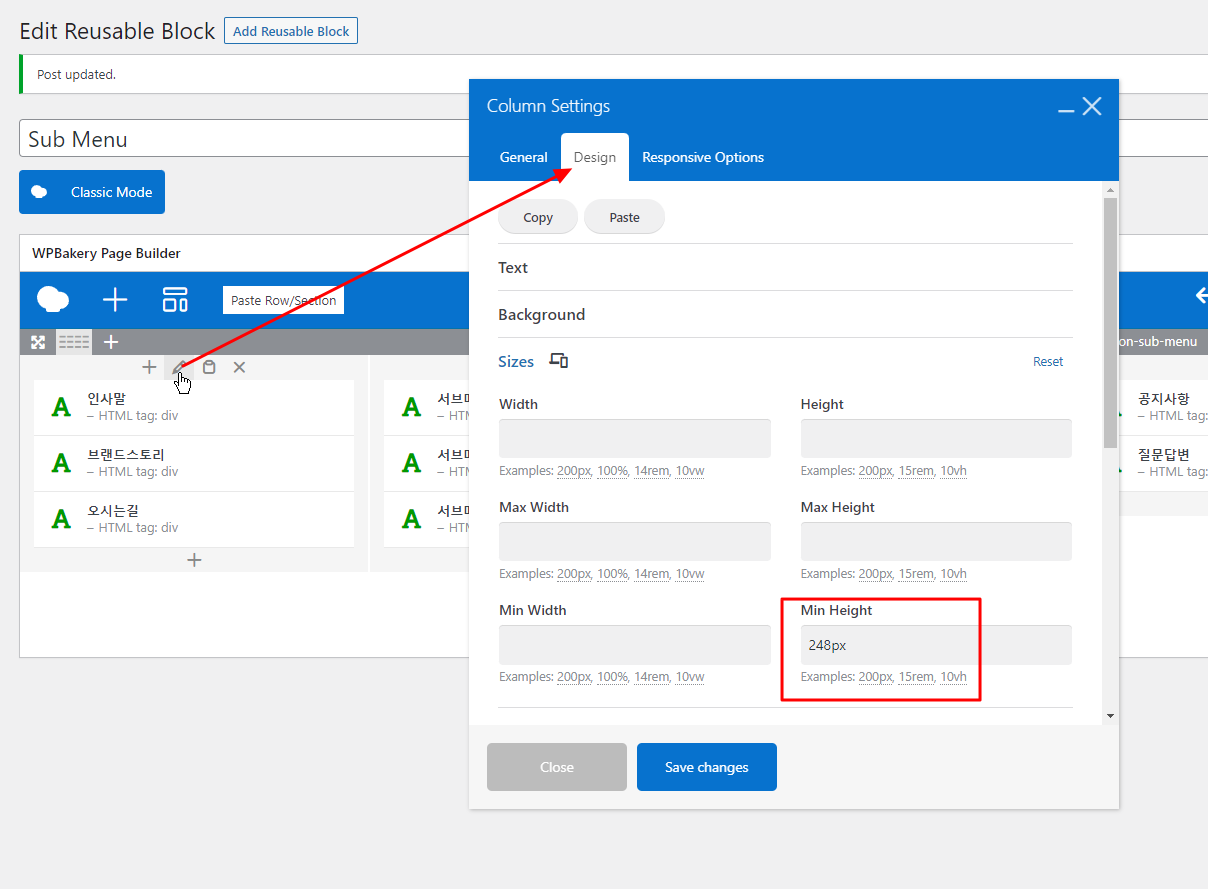Screen dimensions: 1208x889
Task: Click the Sub Menu title field
Action: (244, 139)
